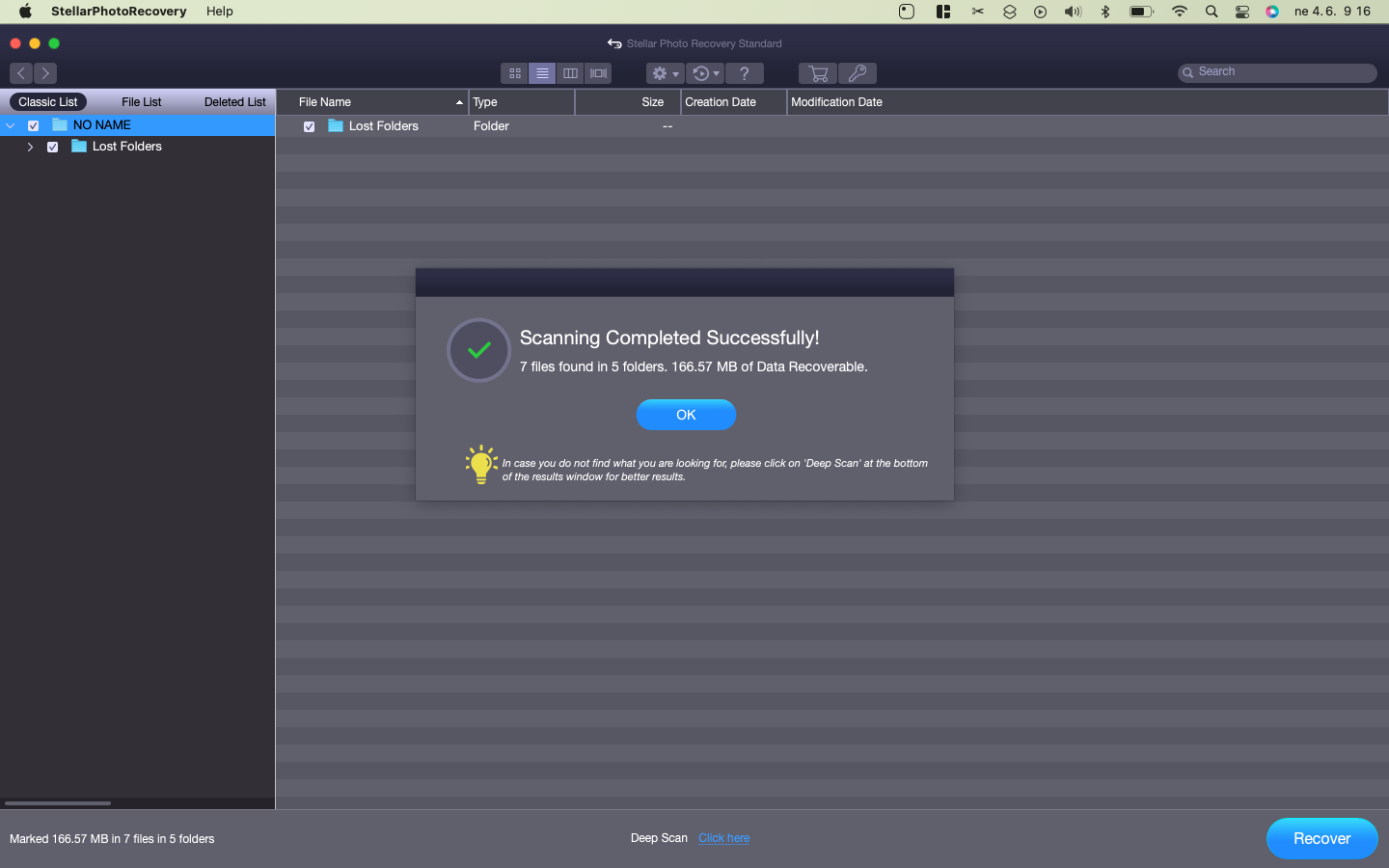The width and height of the screenshot is (1389, 868).
Task: Switch to column view layout
Action: [x=570, y=73]
